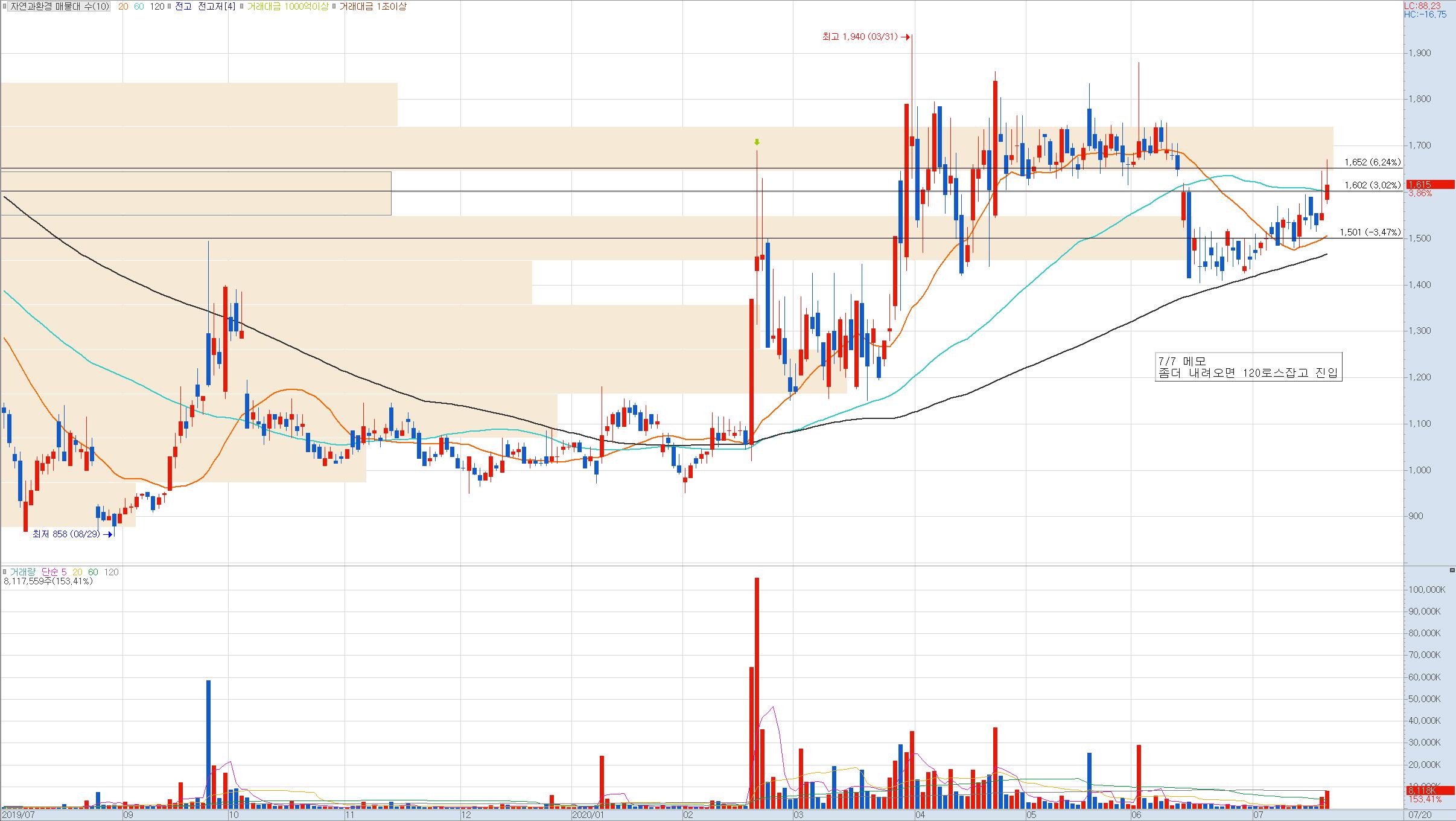
Task: Click the 7/7 메모 note box
Action: (1247, 367)
